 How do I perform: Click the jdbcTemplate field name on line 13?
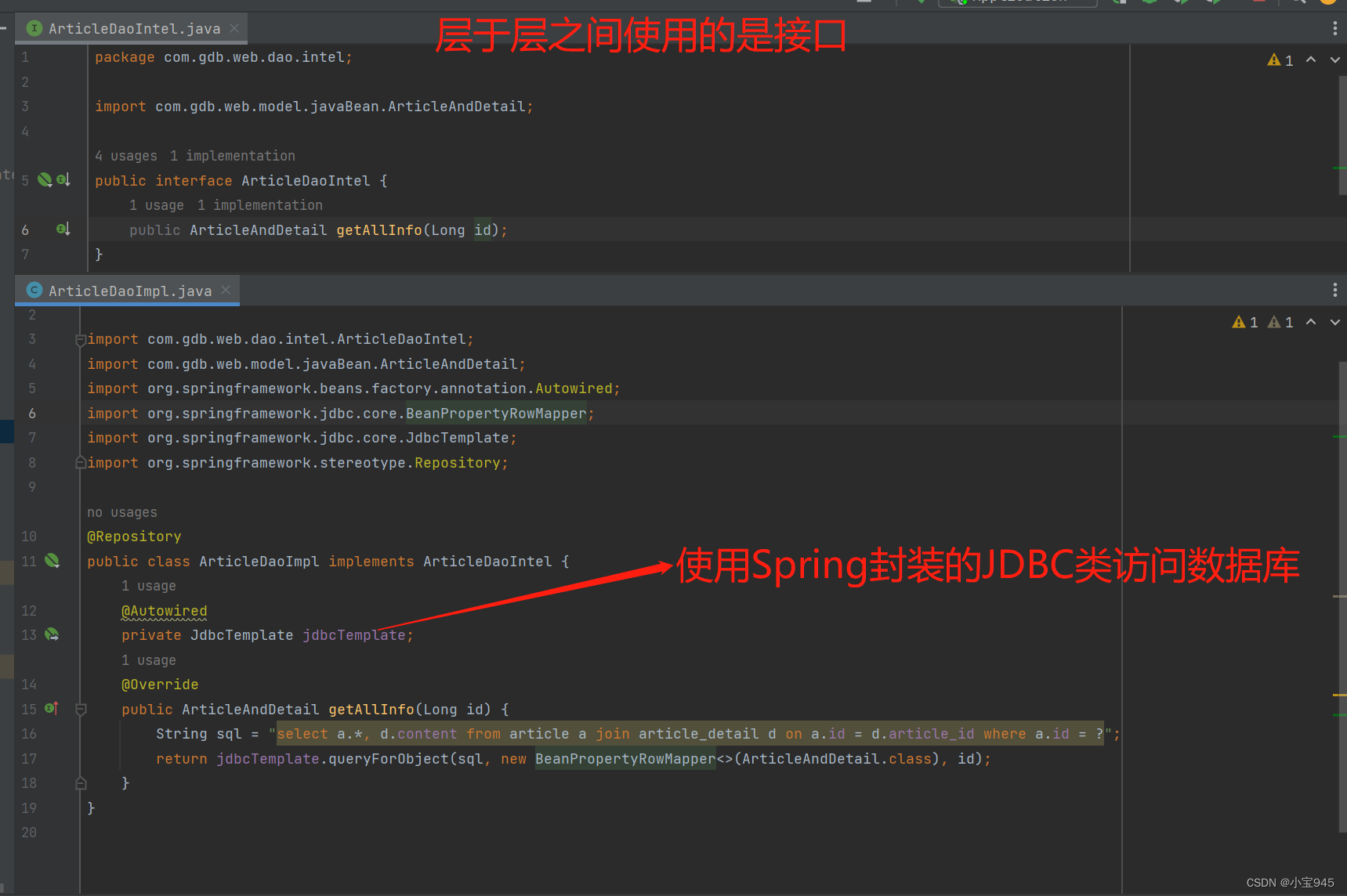354,635
